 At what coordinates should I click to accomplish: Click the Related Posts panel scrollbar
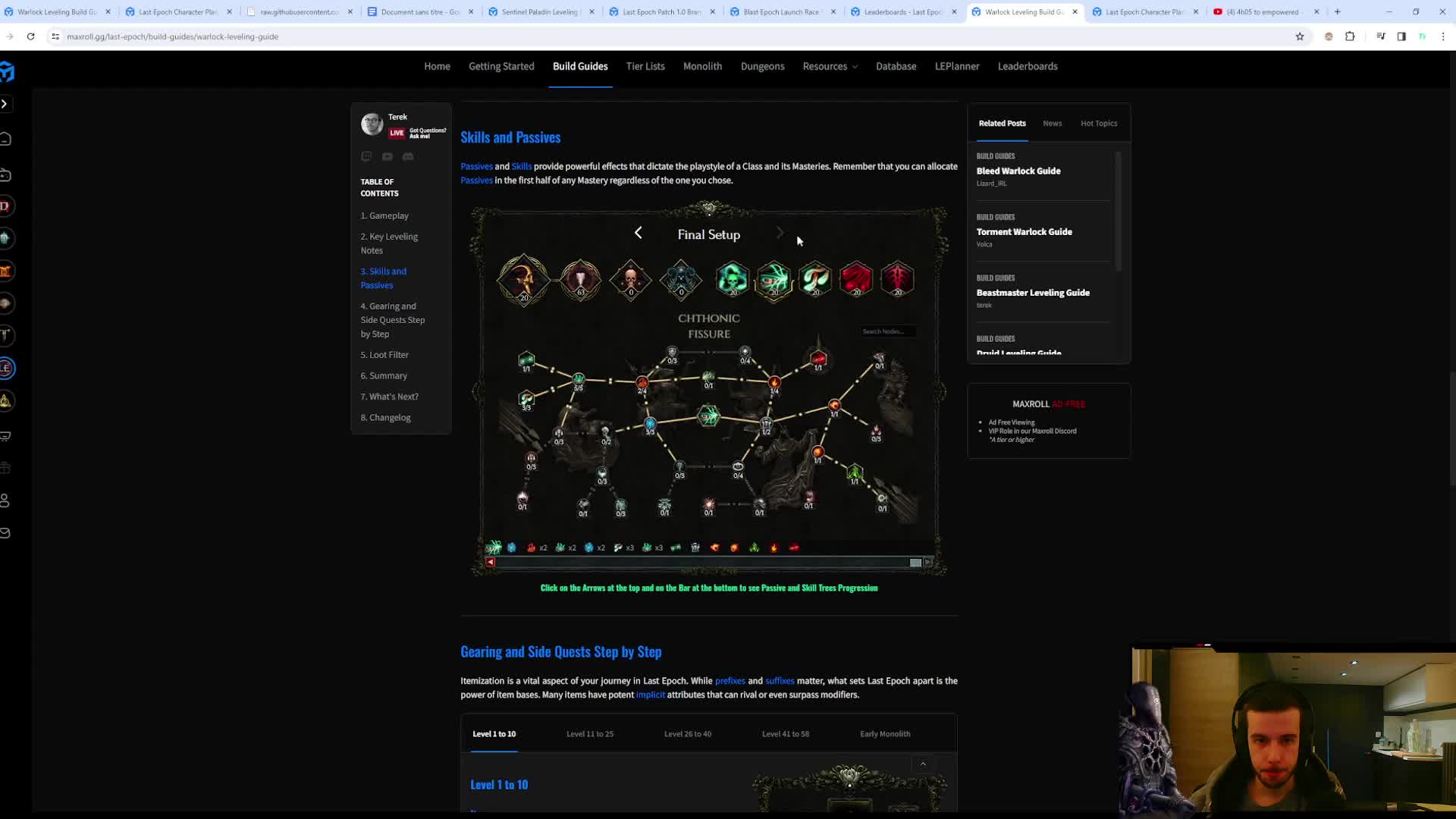point(1118,212)
